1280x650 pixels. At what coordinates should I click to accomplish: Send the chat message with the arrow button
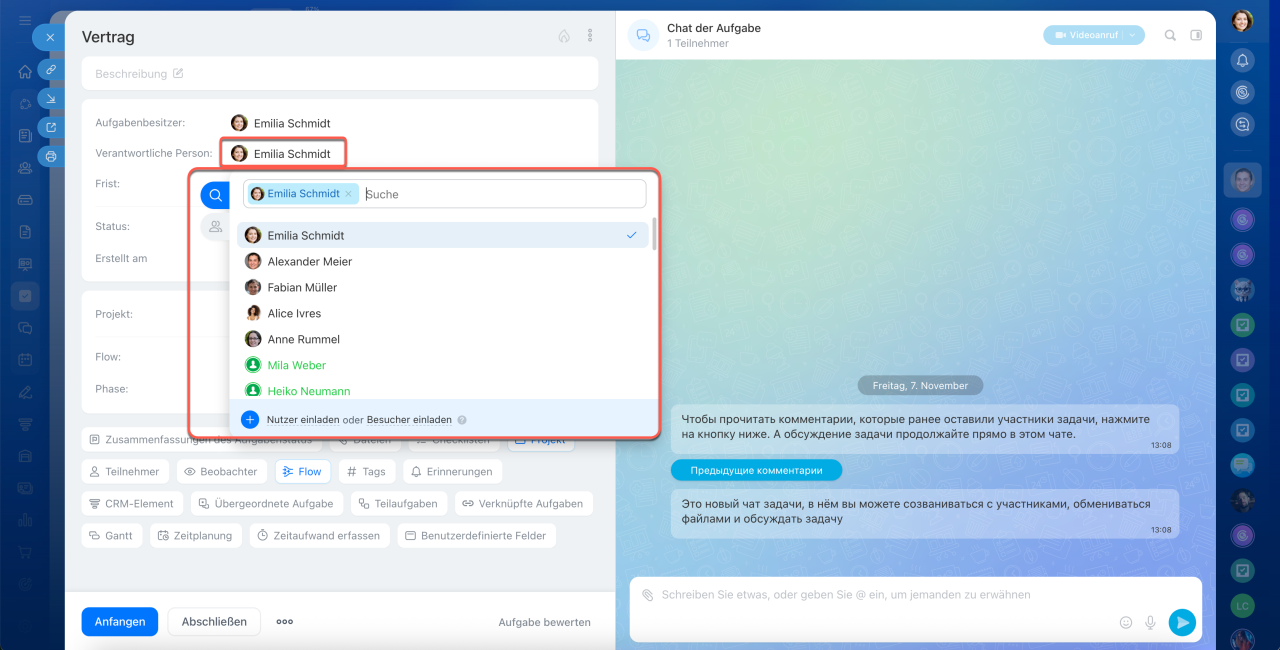1182,622
